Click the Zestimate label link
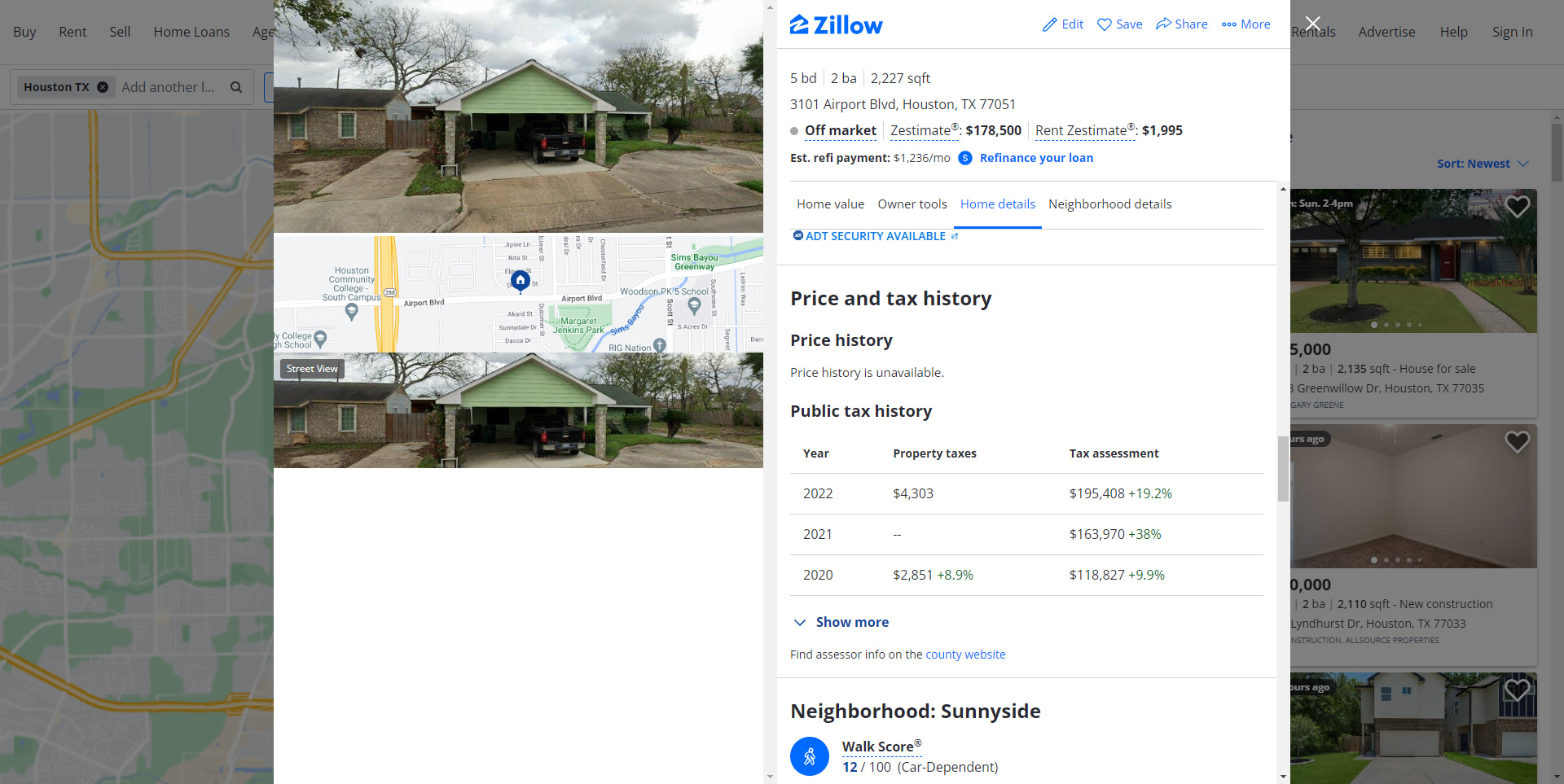The image size is (1564, 784). 925,130
